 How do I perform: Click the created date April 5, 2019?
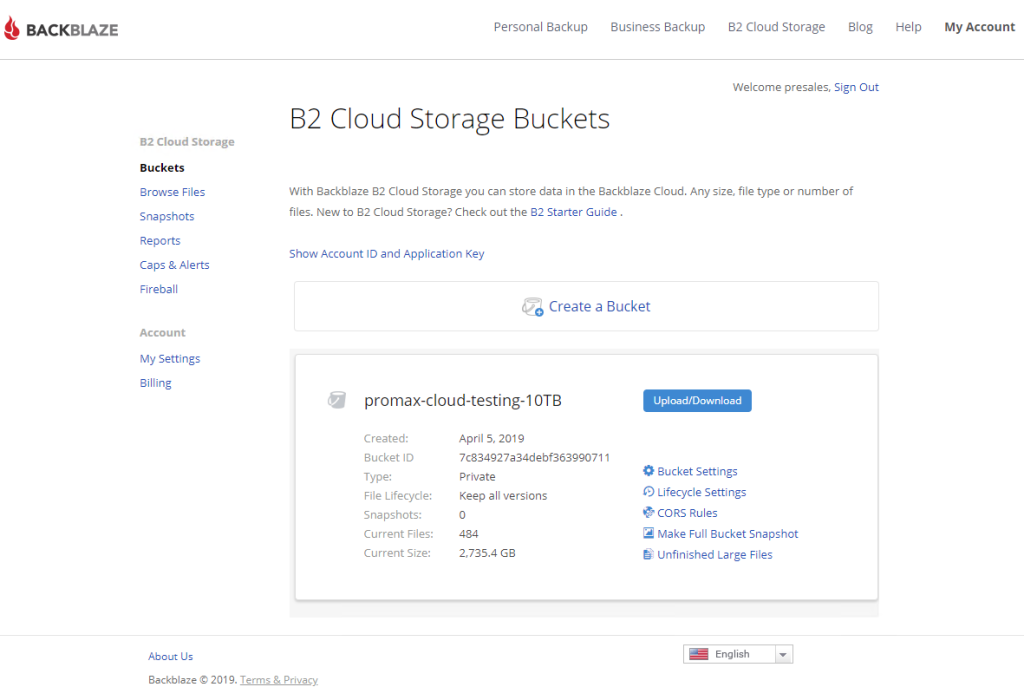(492, 438)
